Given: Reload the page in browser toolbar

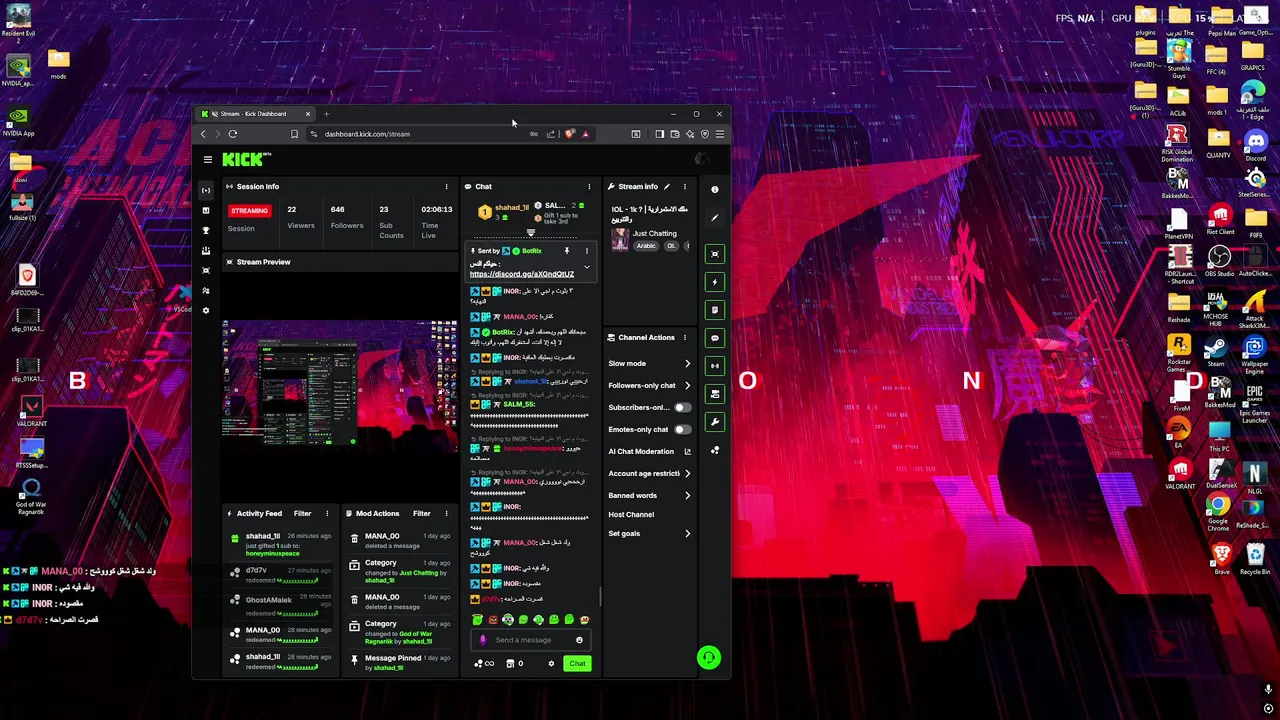Looking at the screenshot, I should point(233,134).
